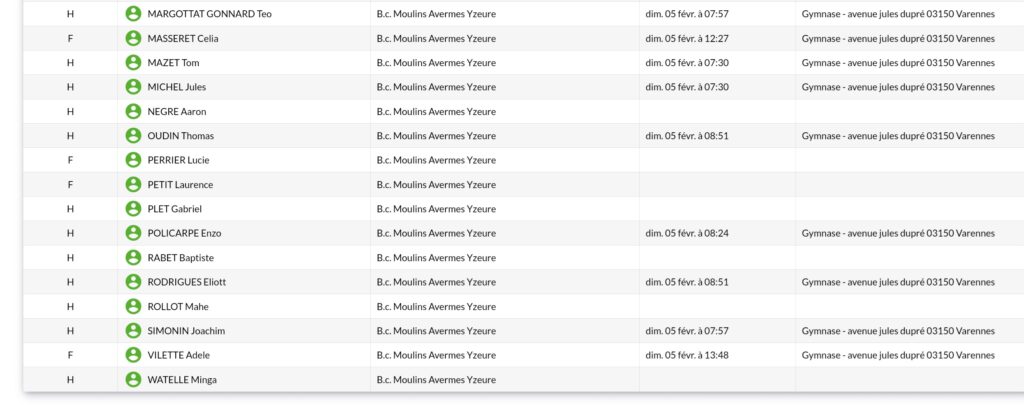Open MARGOTTAT GONNARD Teo's profile icon
The width and height of the screenshot is (1024, 405).
click(133, 14)
